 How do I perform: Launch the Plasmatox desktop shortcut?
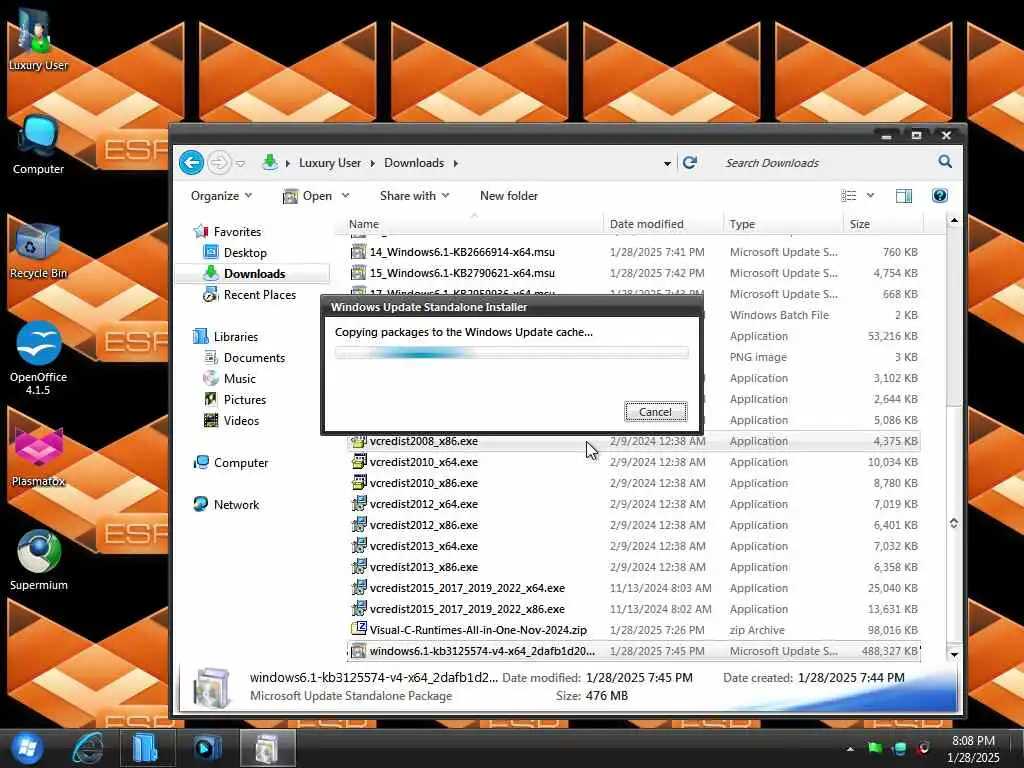(x=38, y=457)
